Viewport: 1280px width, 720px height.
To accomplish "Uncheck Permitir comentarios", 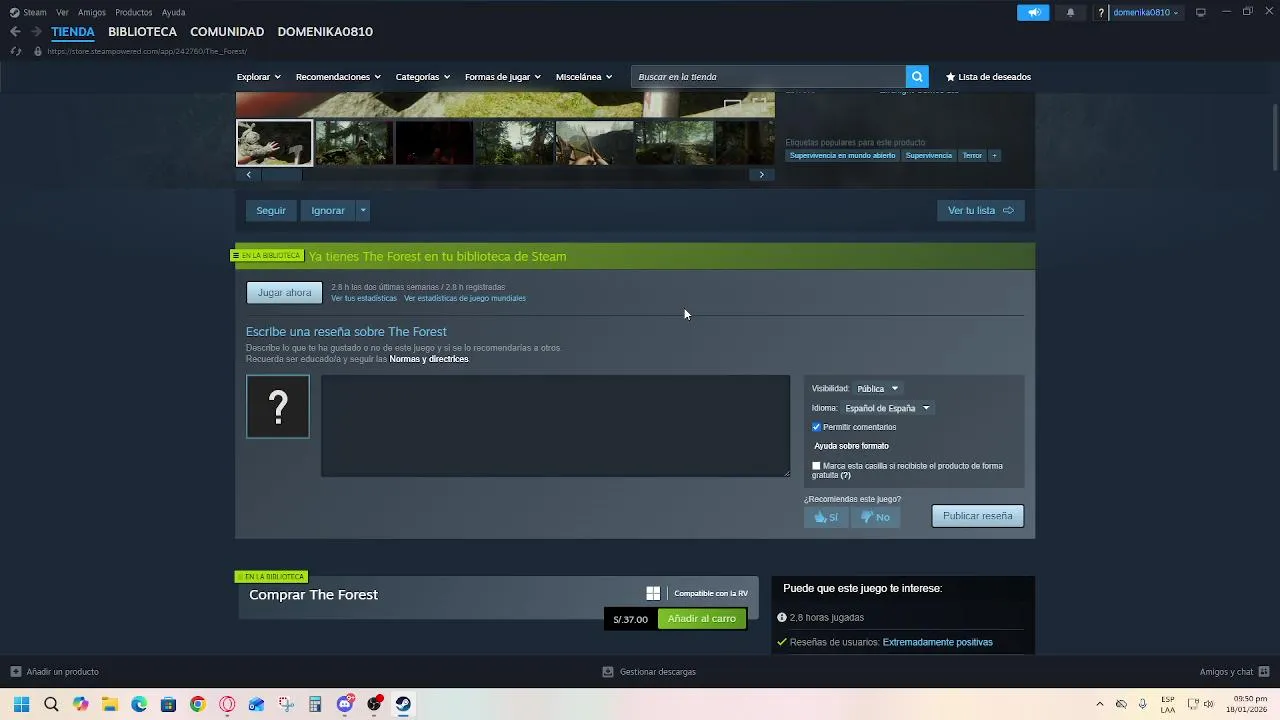I will point(816,427).
